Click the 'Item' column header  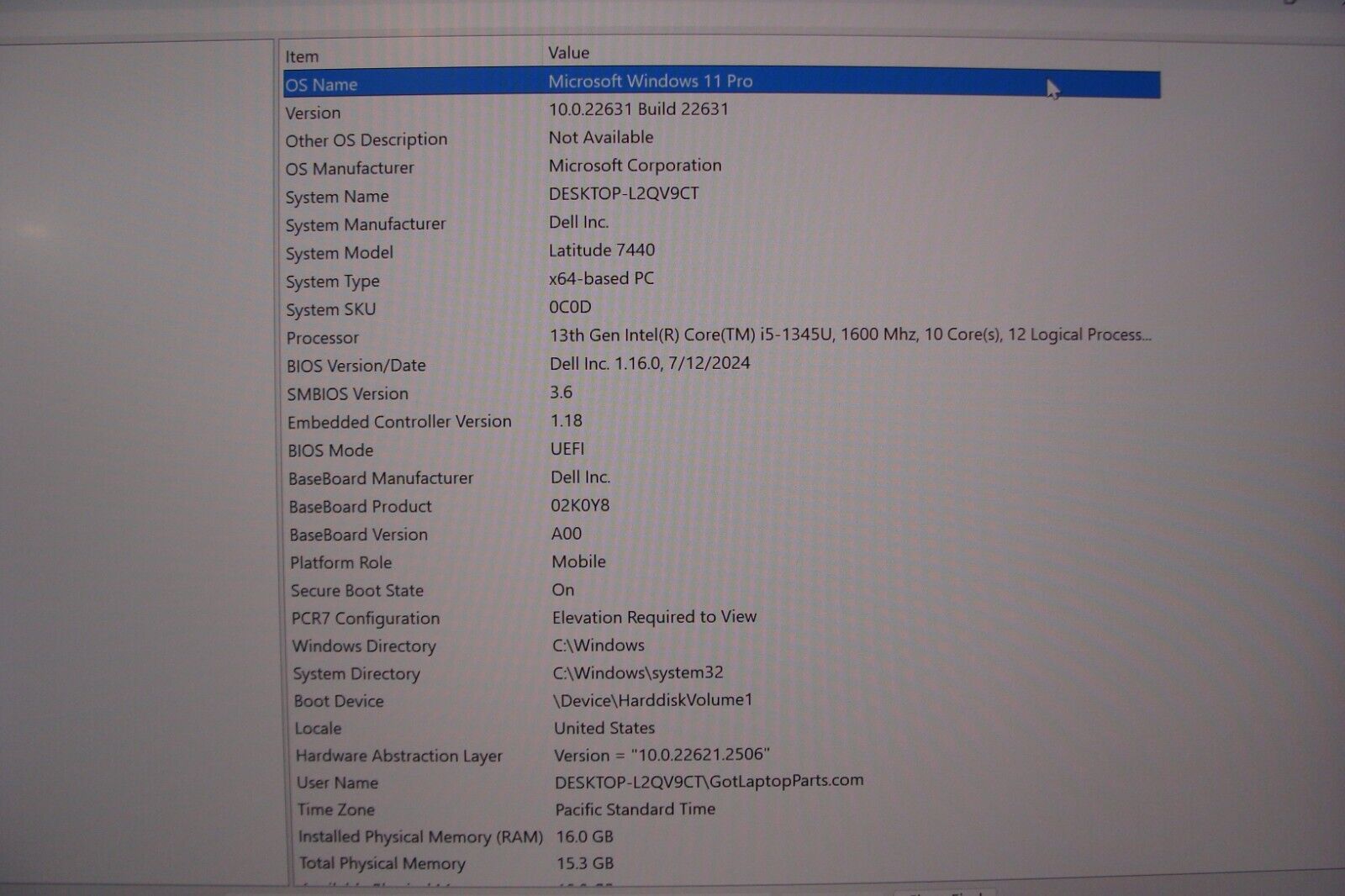(x=302, y=56)
